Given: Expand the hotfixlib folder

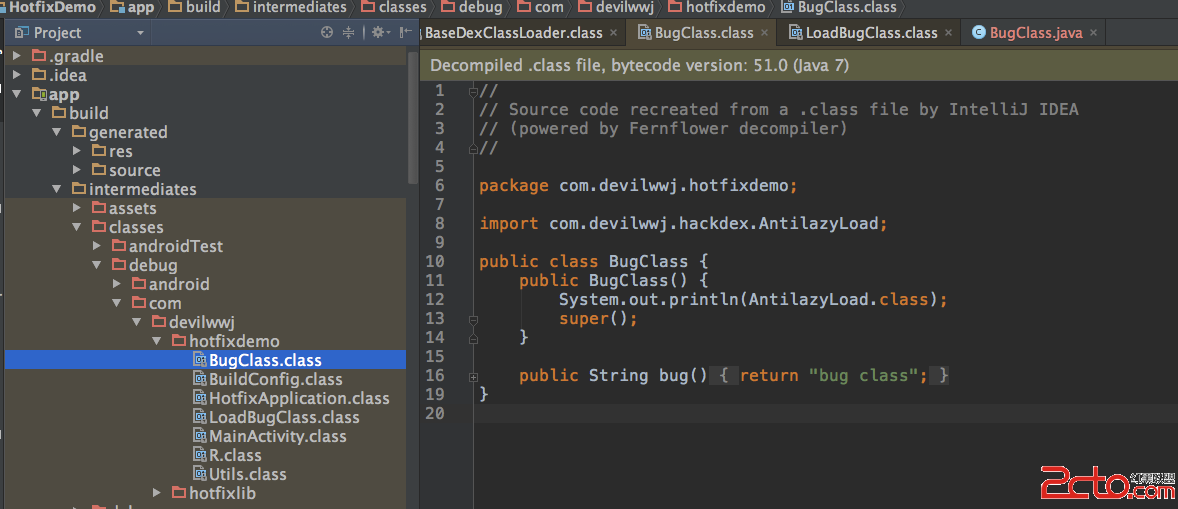Looking at the screenshot, I should pyautogui.click(x=156, y=493).
